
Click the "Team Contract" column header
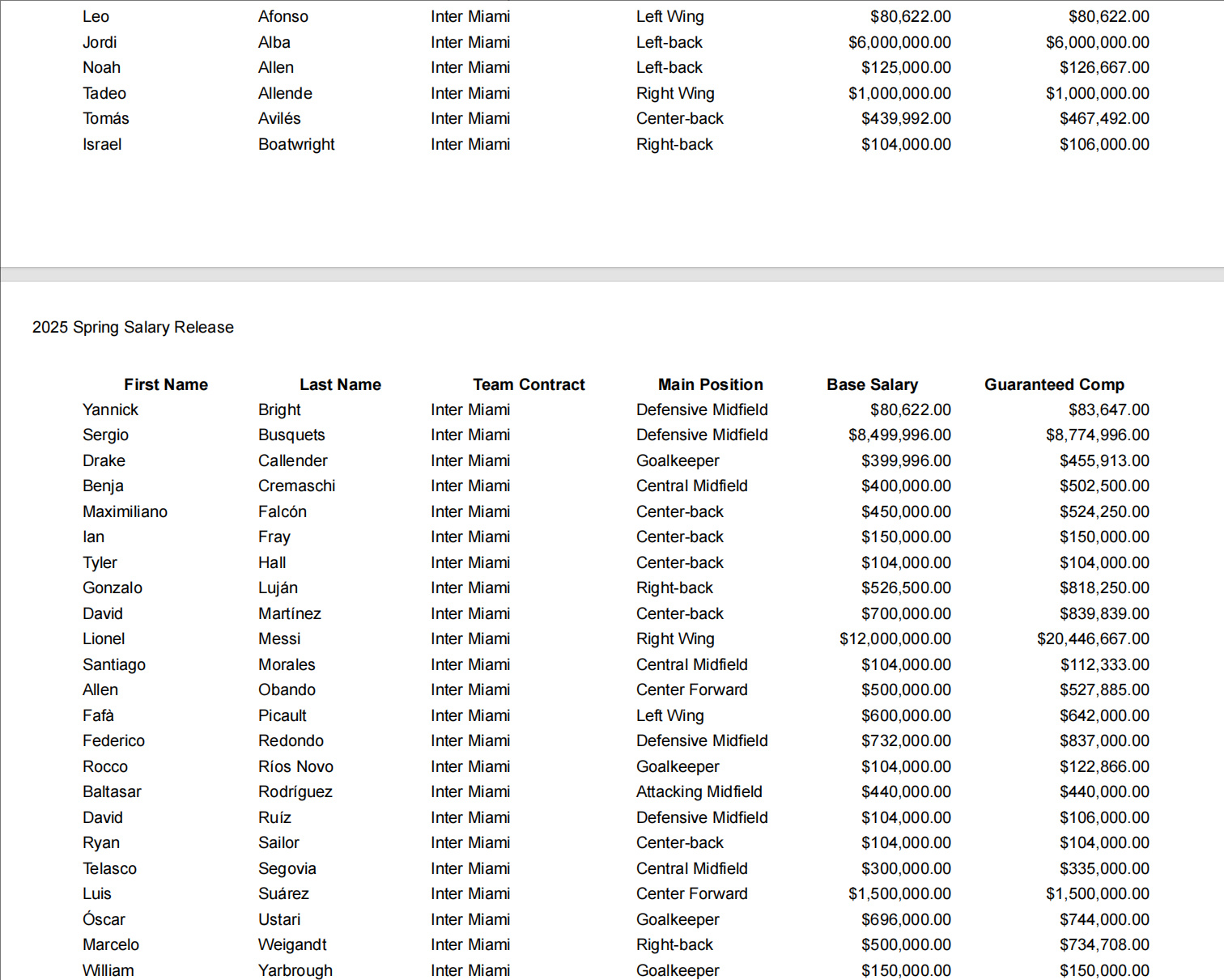coord(529,384)
